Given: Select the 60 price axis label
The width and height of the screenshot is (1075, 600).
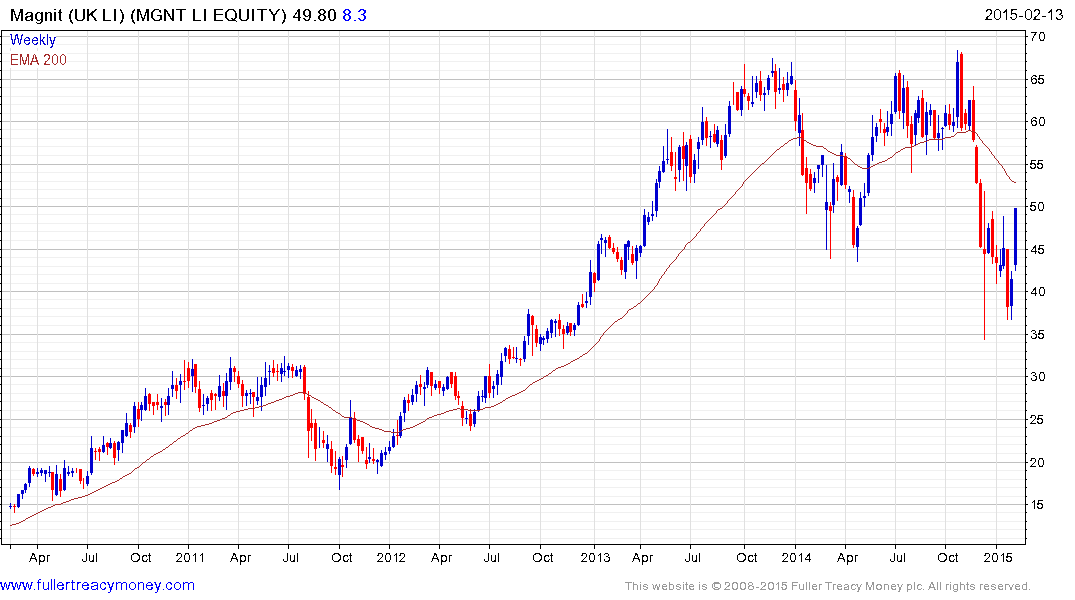Looking at the screenshot, I should tap(1037, 122).
